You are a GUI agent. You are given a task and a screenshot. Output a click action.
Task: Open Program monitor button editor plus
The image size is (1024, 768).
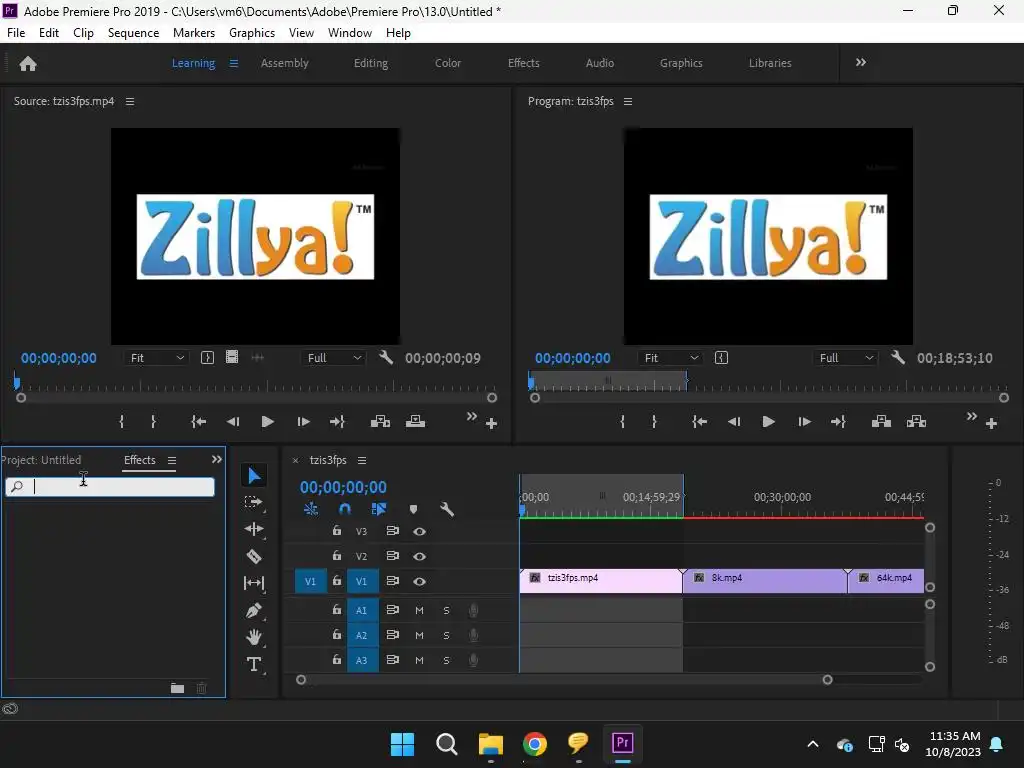(991, 424)
